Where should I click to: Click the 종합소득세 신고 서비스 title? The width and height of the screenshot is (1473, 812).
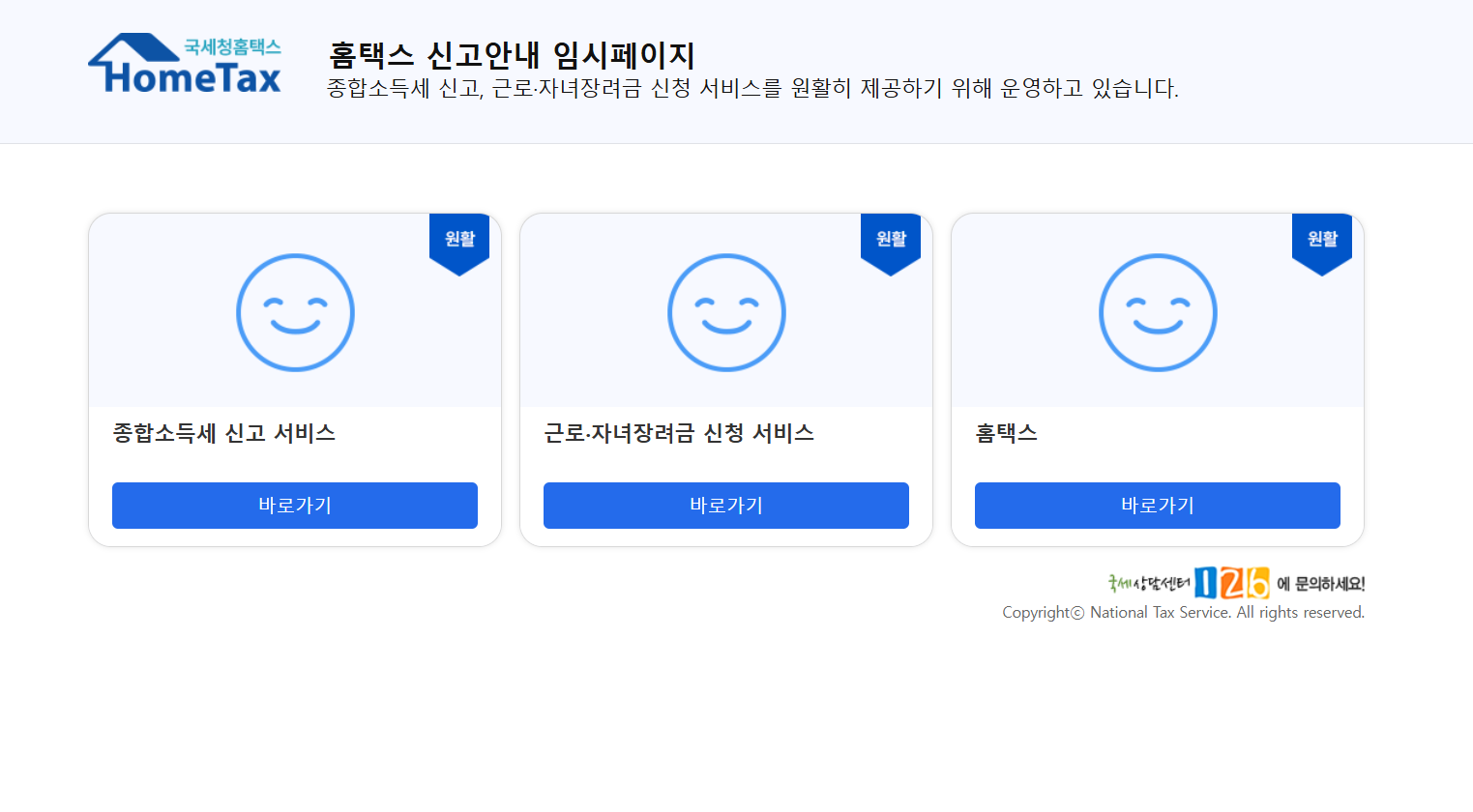[x=224, y=433]
